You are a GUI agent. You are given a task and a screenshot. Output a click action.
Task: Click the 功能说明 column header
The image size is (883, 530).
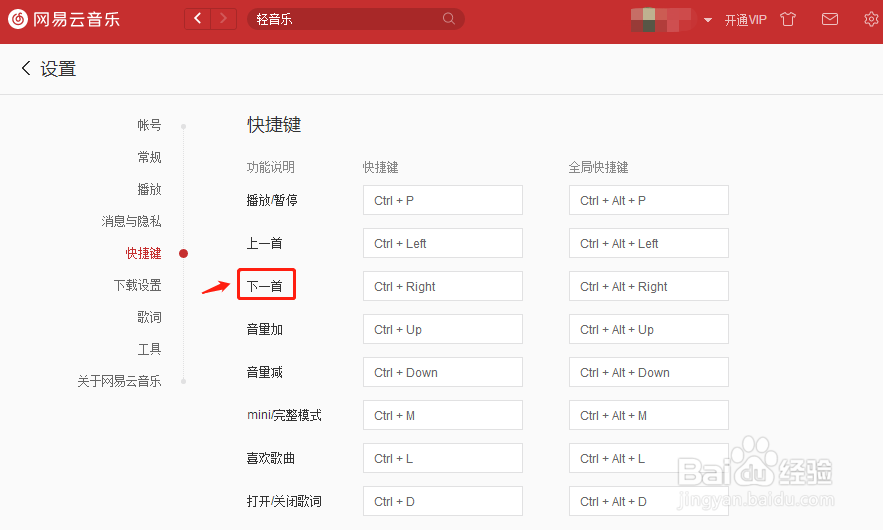[271, 167]
